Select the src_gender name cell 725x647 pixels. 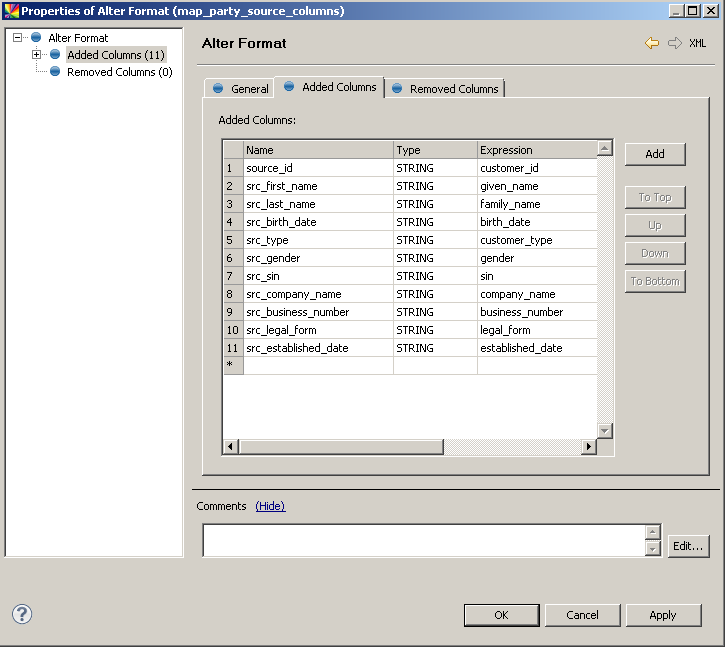[x=318, y=258]
